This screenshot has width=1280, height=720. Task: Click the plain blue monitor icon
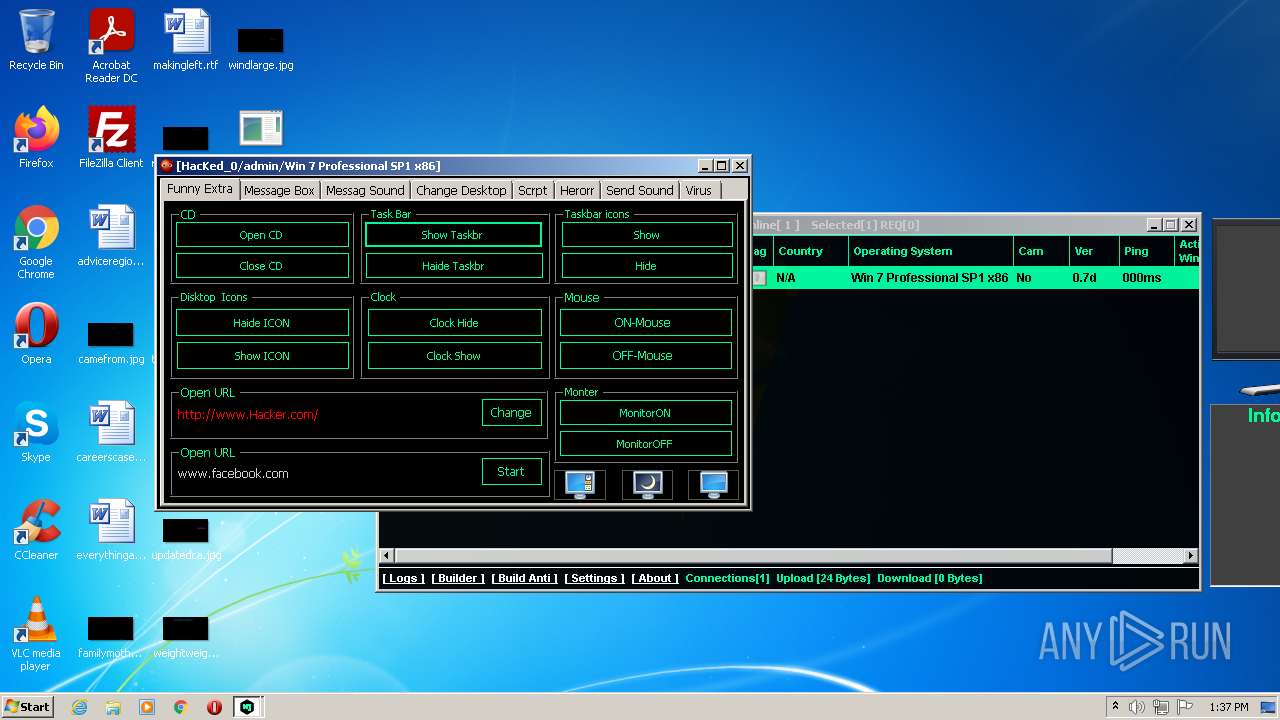[x=713, y=485]
